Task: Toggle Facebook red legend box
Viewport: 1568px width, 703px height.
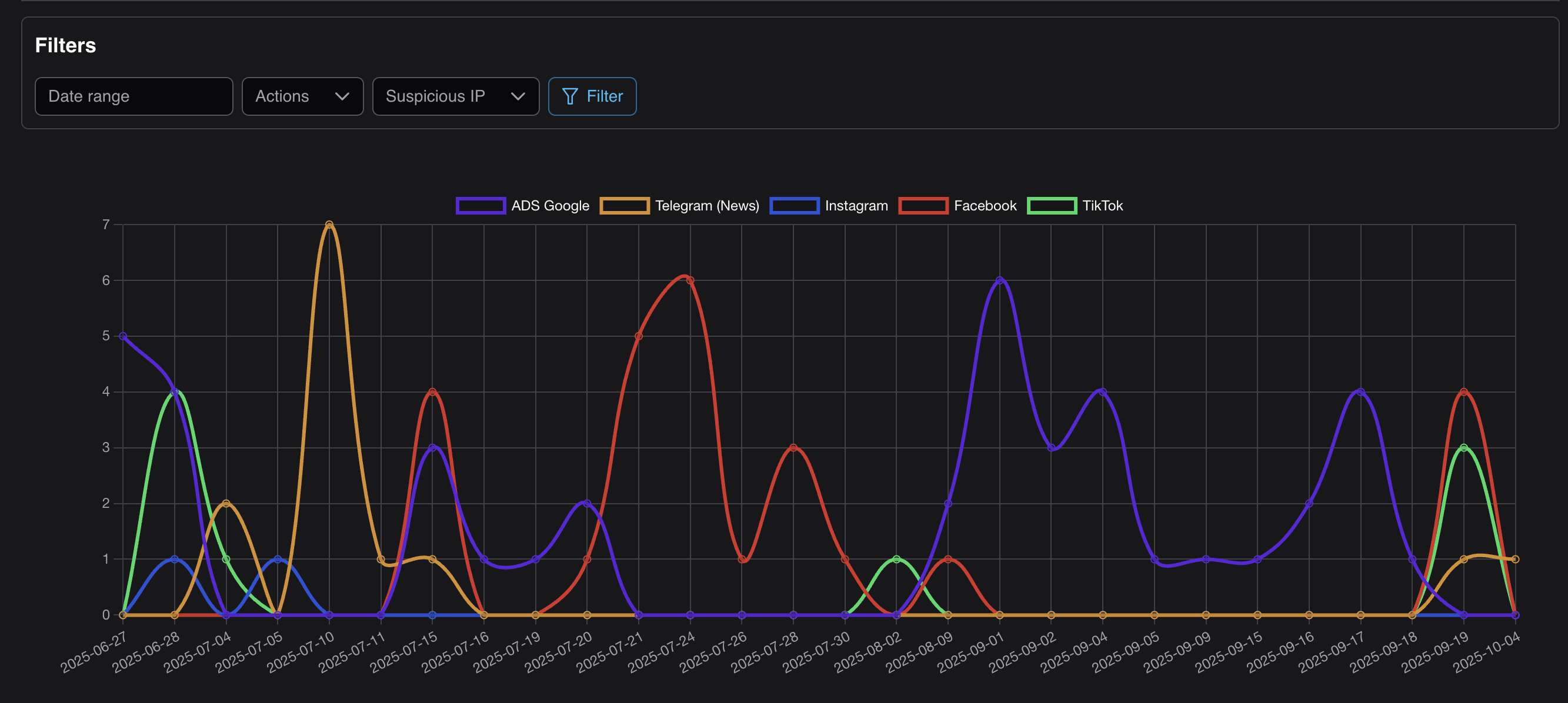Action: pyautogui.click(x=923, y=206)
